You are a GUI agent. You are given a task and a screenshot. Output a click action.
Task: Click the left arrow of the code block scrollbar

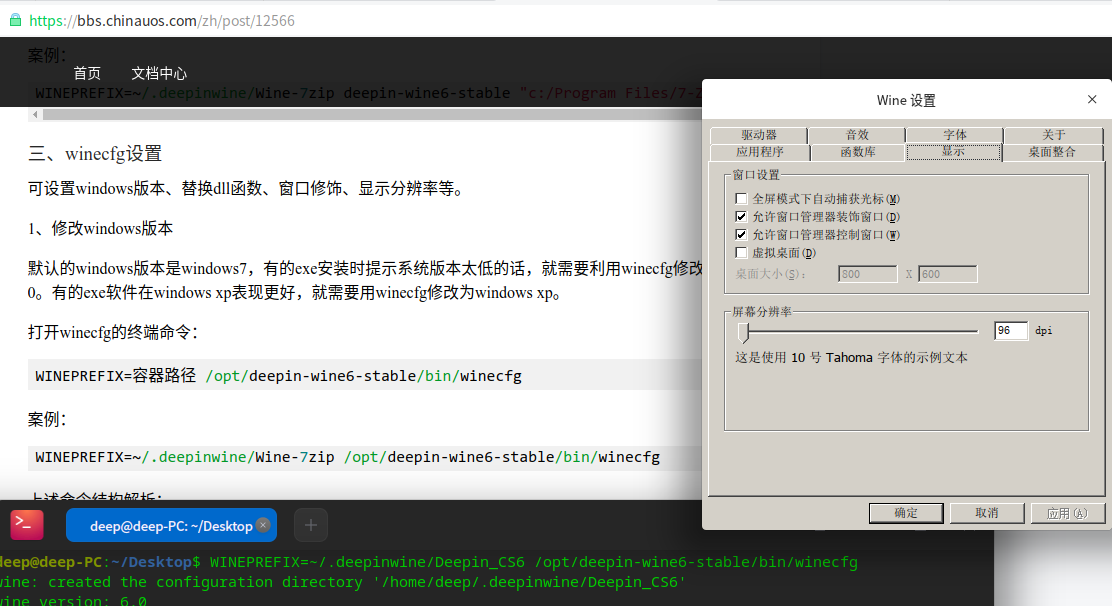(x=35, y=114)
